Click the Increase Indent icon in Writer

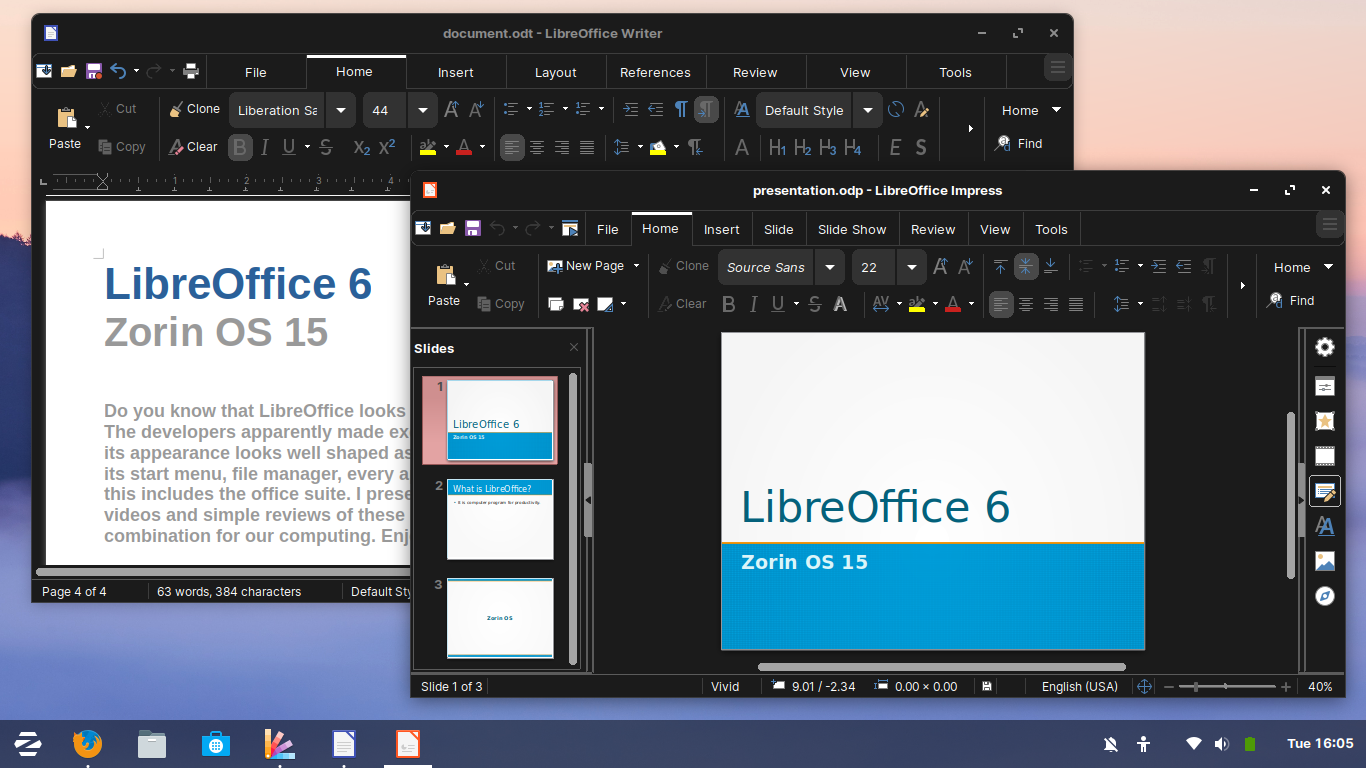click(631, 110)
